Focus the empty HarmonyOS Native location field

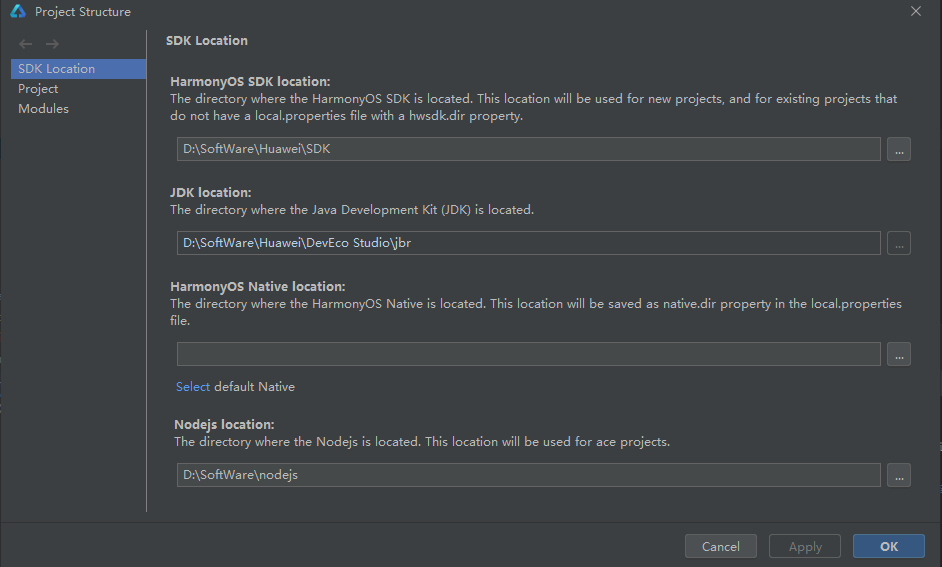[x=529, y=354]
